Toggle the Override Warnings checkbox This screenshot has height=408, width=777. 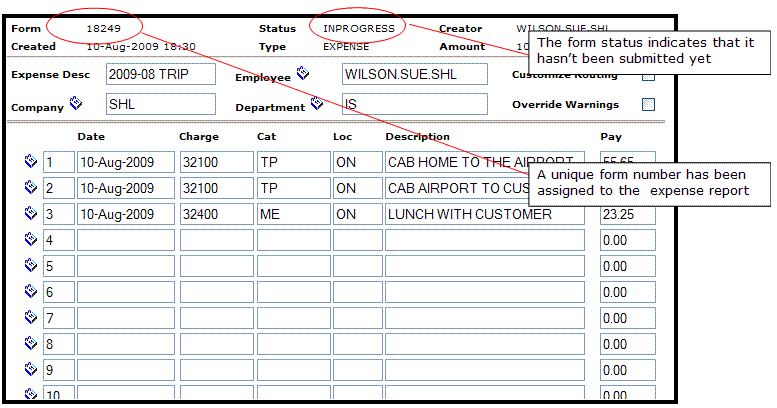click(x=648, y=104)
